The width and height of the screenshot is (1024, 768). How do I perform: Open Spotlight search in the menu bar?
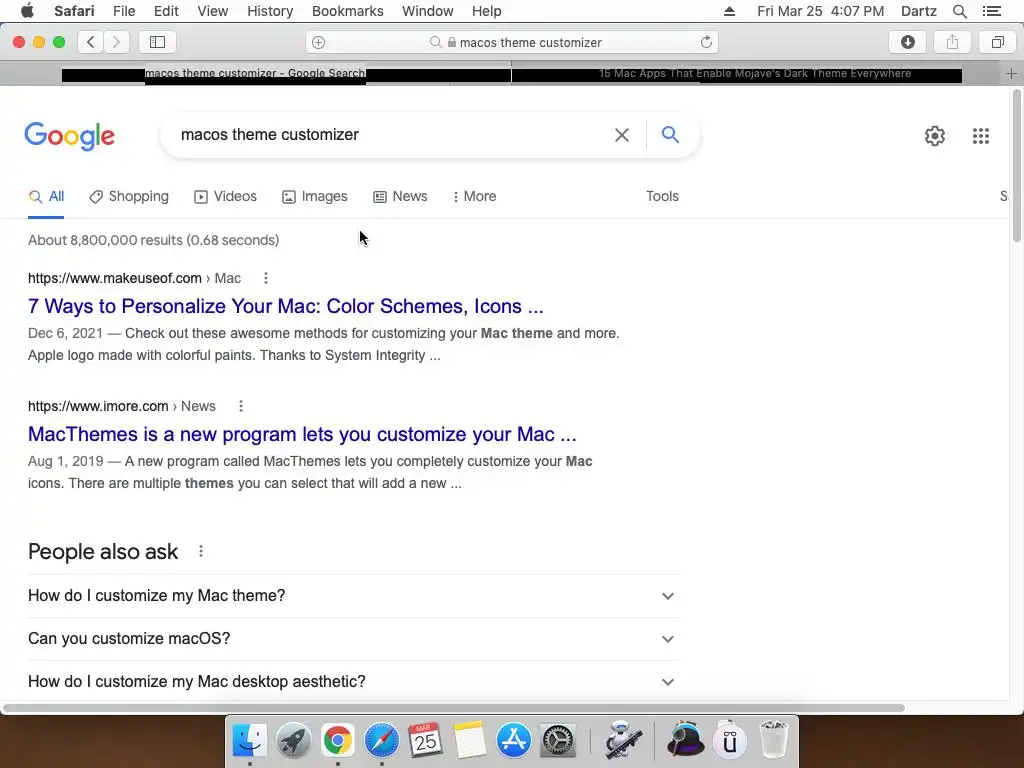[x=959, y=11]
